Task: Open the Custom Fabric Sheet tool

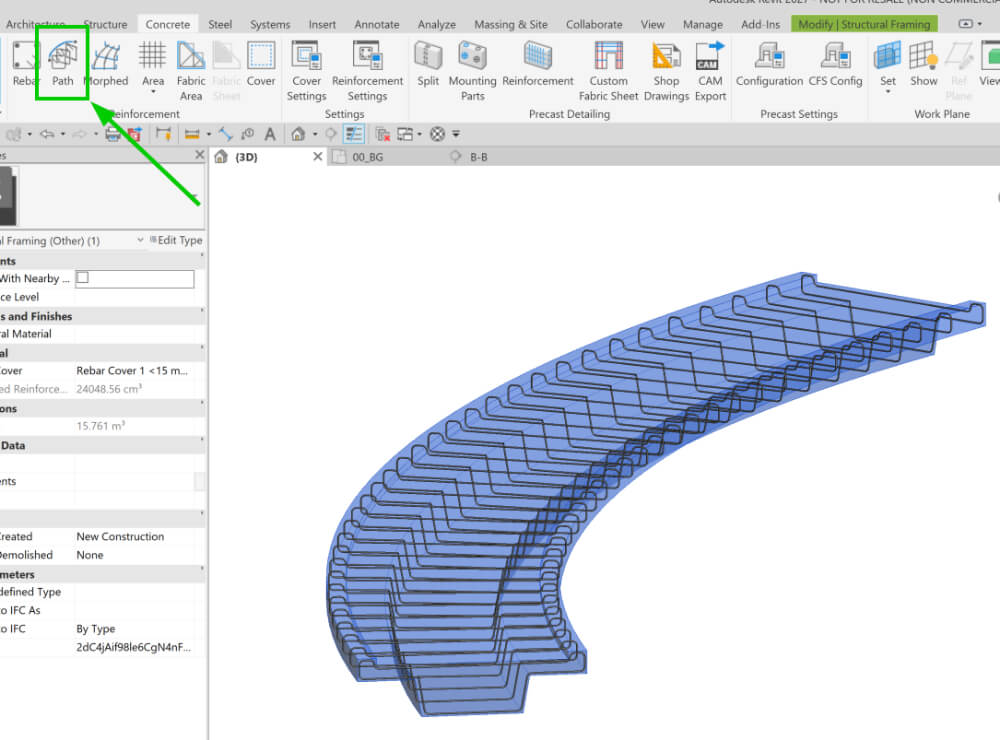Action: point(608,71)
